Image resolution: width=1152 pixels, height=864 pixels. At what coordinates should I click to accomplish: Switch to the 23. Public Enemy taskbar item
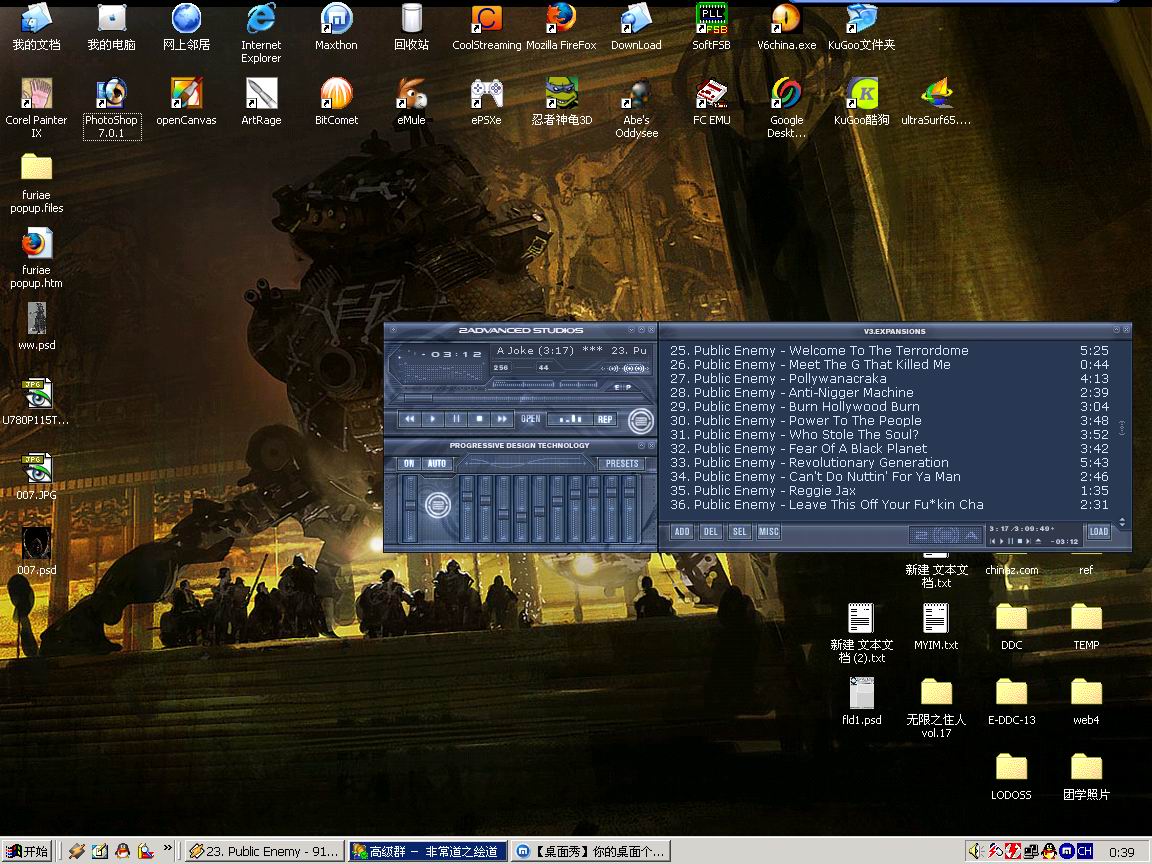264,852
